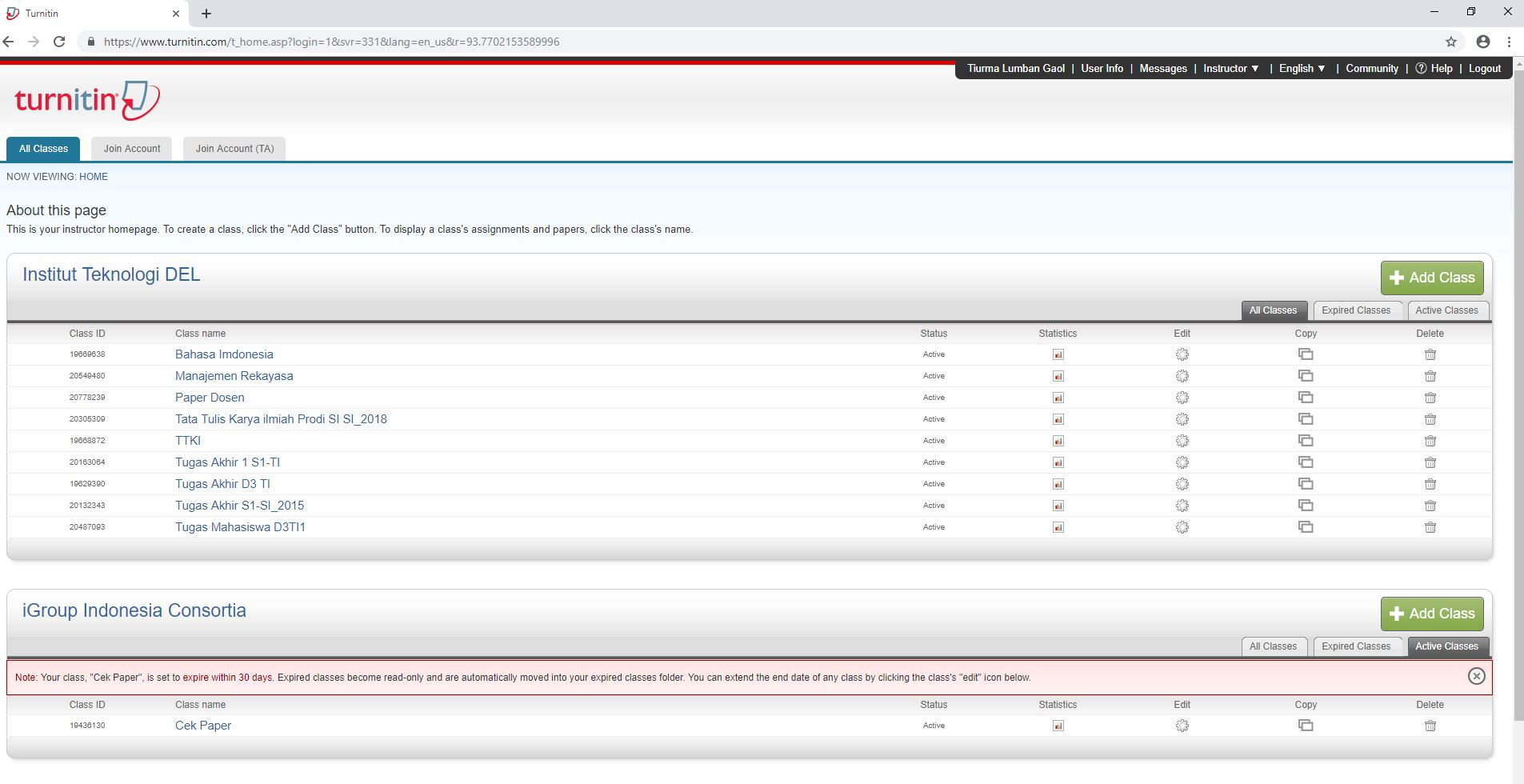Copy the Paper Dosen class
1524x784 pixels.
[x=1306, y=398]
